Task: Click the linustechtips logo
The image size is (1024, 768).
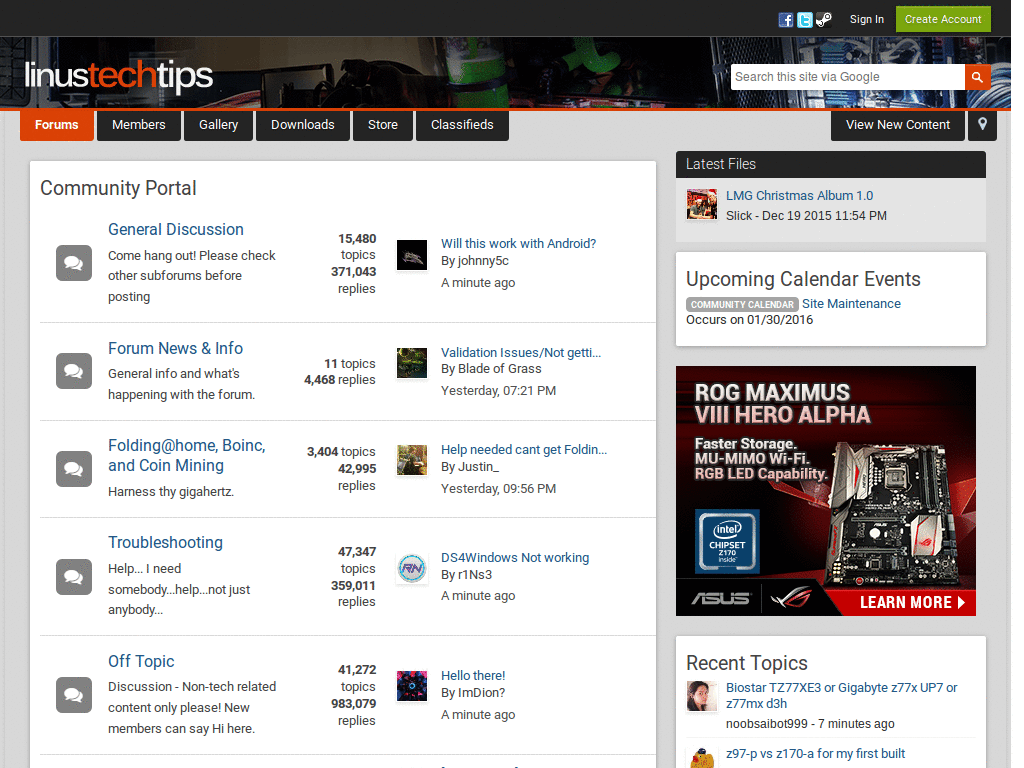Action: click(119, 76)
